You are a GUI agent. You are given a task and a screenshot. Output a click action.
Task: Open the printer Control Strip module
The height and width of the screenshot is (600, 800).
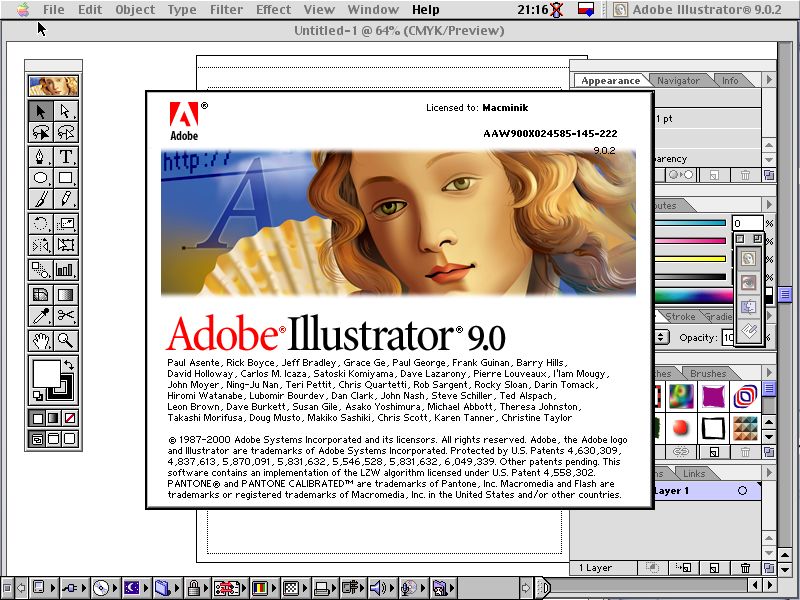point(326,588)
